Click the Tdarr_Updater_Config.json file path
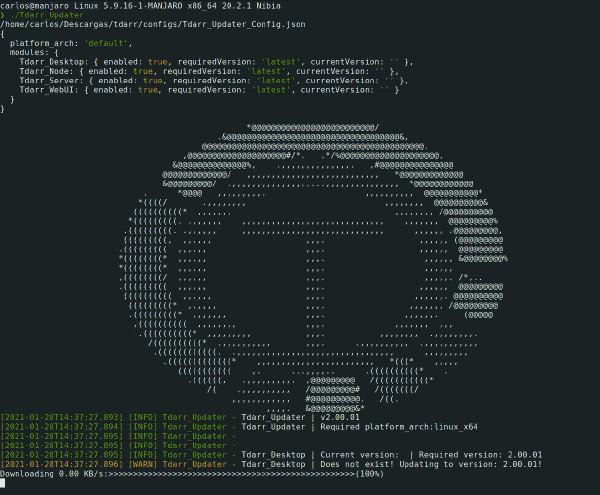Image resolution: width=600 pixels, height=495 pixels. (153, 24)
